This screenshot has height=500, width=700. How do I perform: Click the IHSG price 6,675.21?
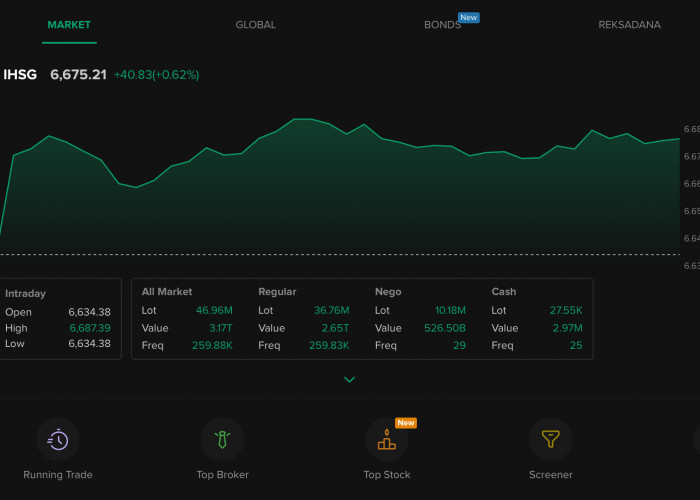[x=78, y=75]
